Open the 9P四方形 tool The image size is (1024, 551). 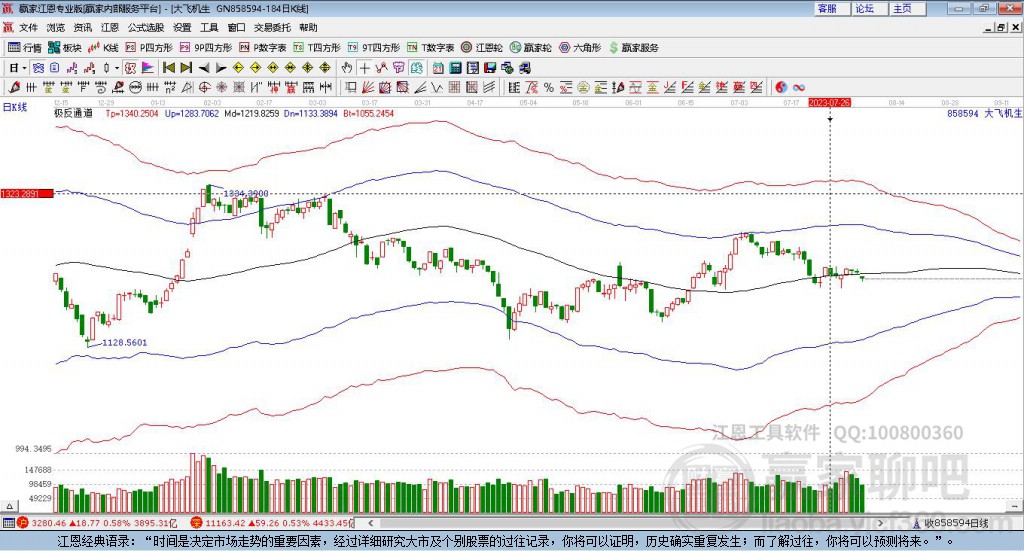[x=206, y=48]
